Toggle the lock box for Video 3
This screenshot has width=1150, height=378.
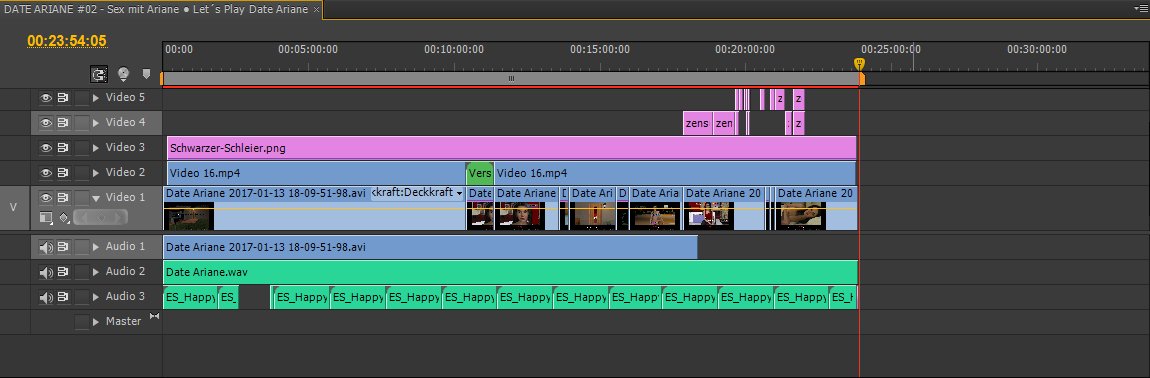(81, 148)
